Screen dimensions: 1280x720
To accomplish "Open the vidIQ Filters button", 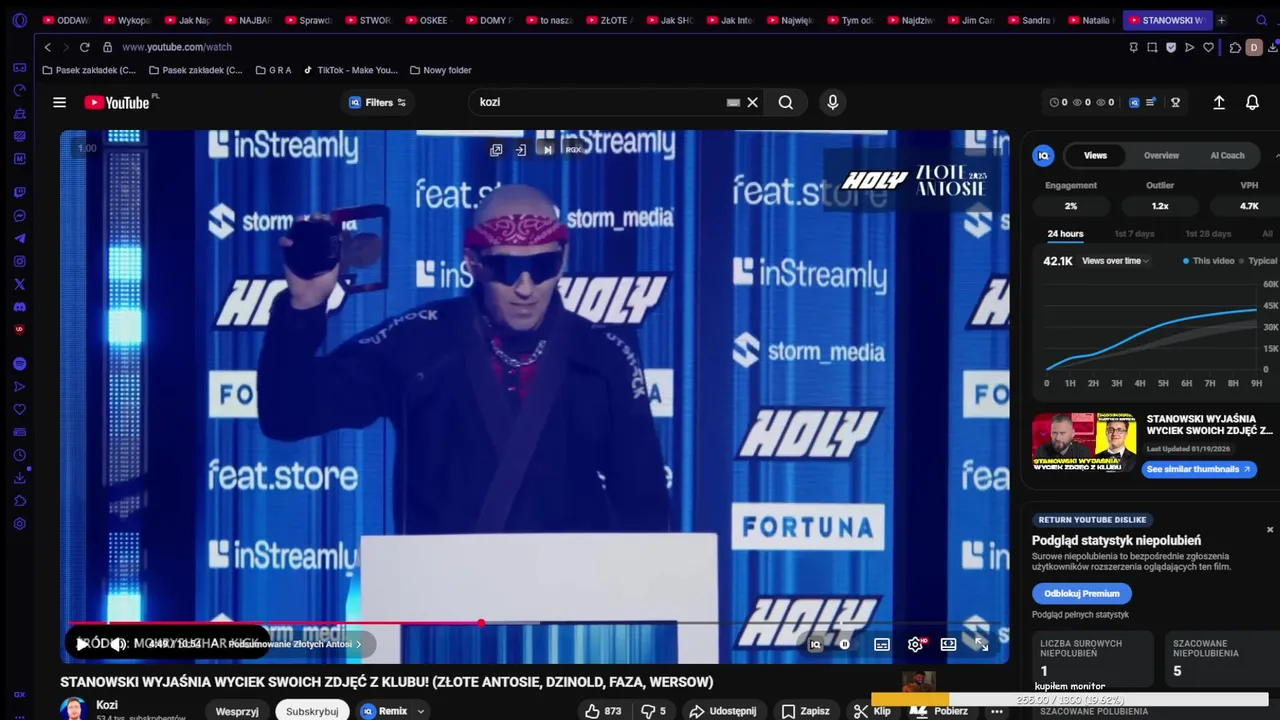I will tap(377, 102).
